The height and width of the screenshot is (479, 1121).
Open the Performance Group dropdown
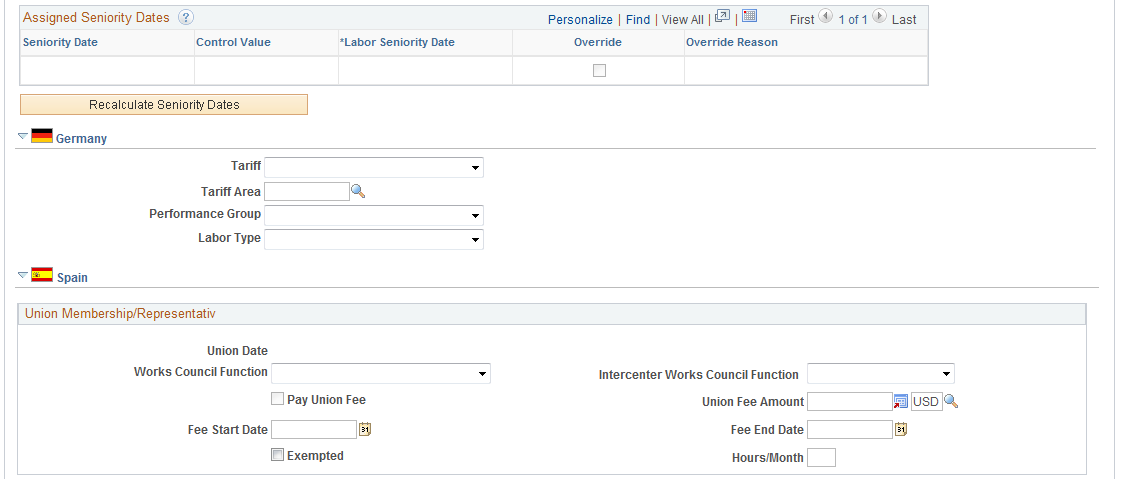click(374, 215)
